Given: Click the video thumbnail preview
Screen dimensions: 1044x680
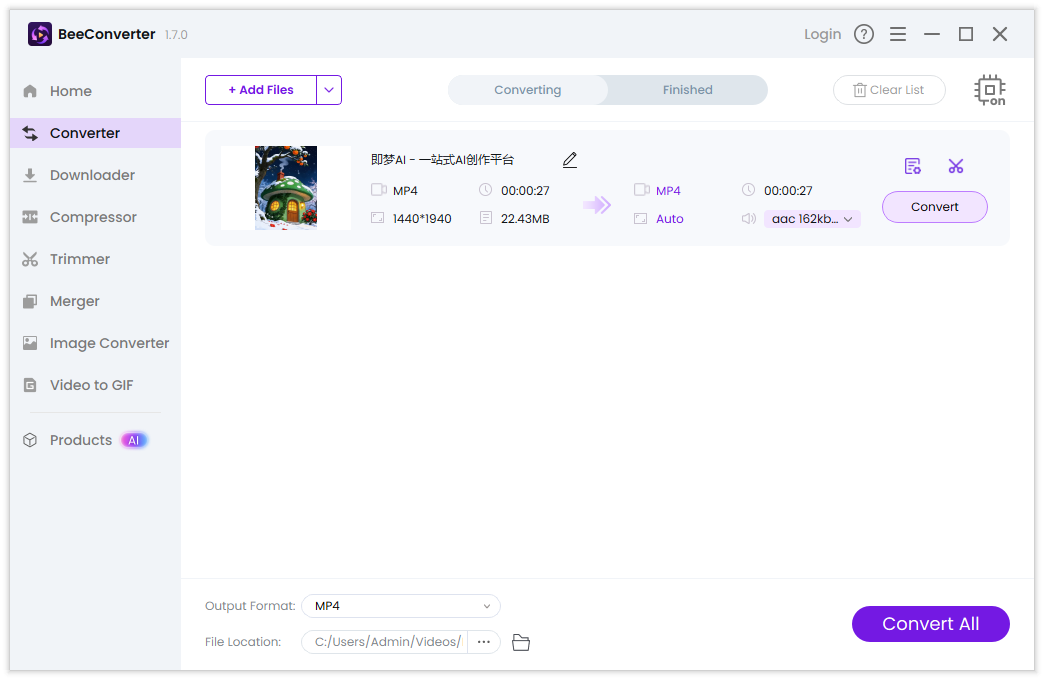Looking at the screenshot, I should pos(284,188).
